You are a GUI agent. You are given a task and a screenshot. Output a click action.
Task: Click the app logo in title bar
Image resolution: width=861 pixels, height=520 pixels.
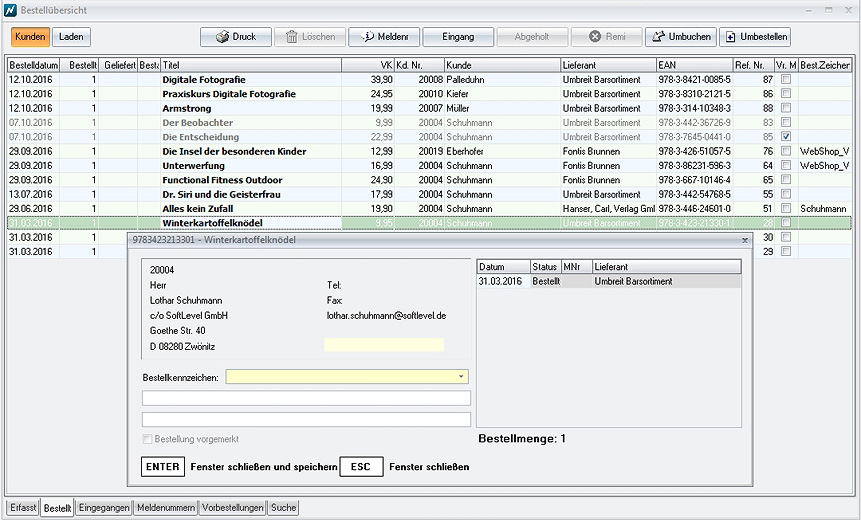point(10,9)
